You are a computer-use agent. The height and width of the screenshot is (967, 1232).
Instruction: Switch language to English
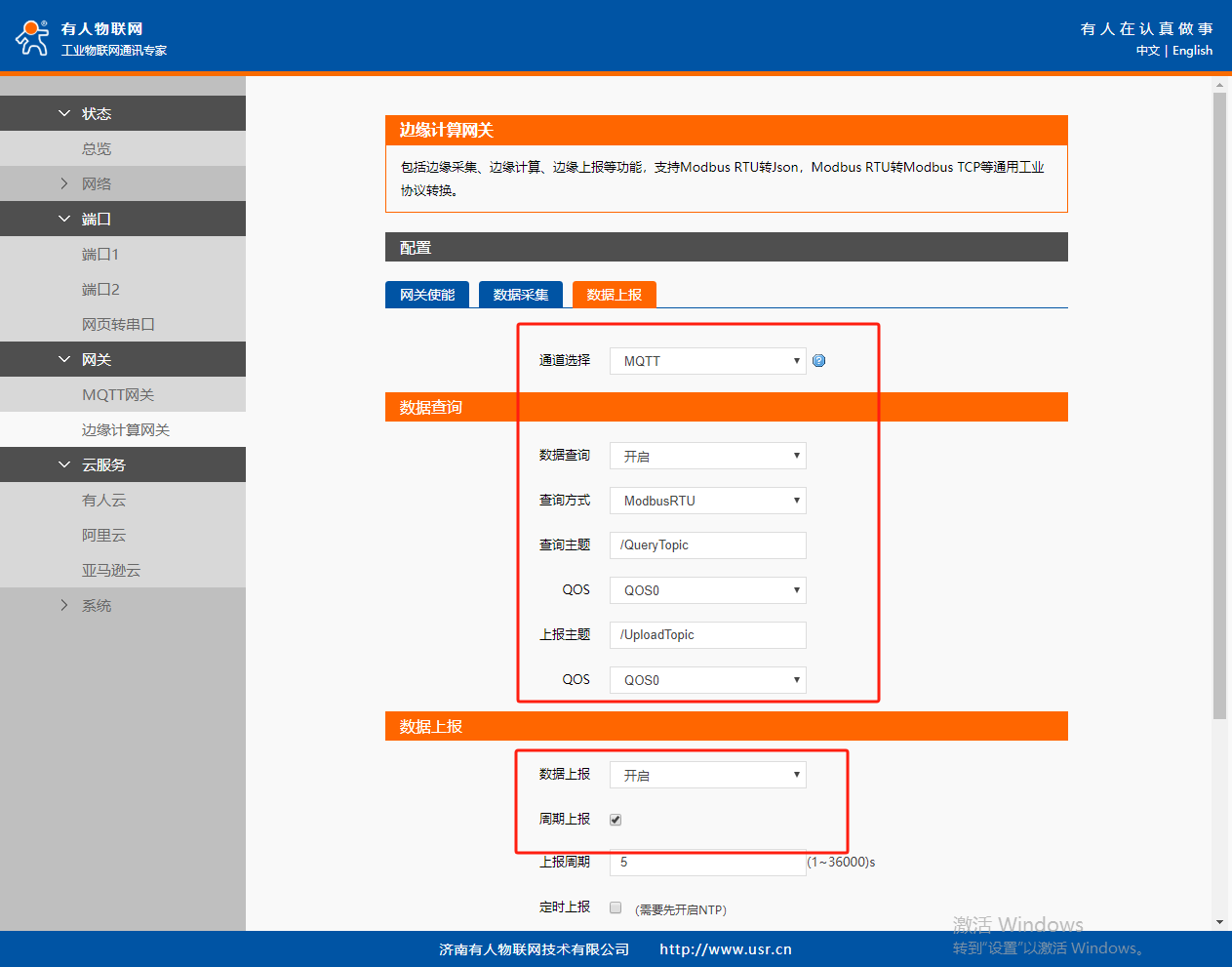(x=1192, y=51)
